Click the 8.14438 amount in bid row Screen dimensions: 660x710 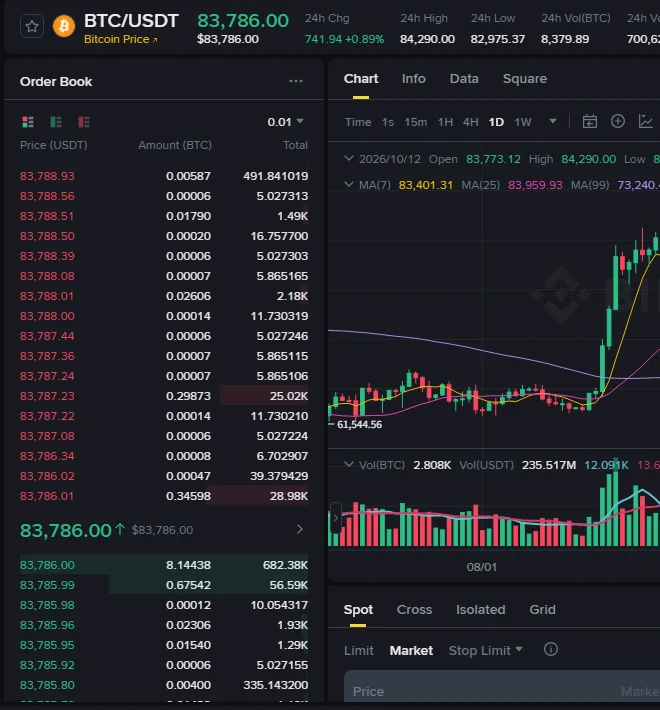point(188,565)
